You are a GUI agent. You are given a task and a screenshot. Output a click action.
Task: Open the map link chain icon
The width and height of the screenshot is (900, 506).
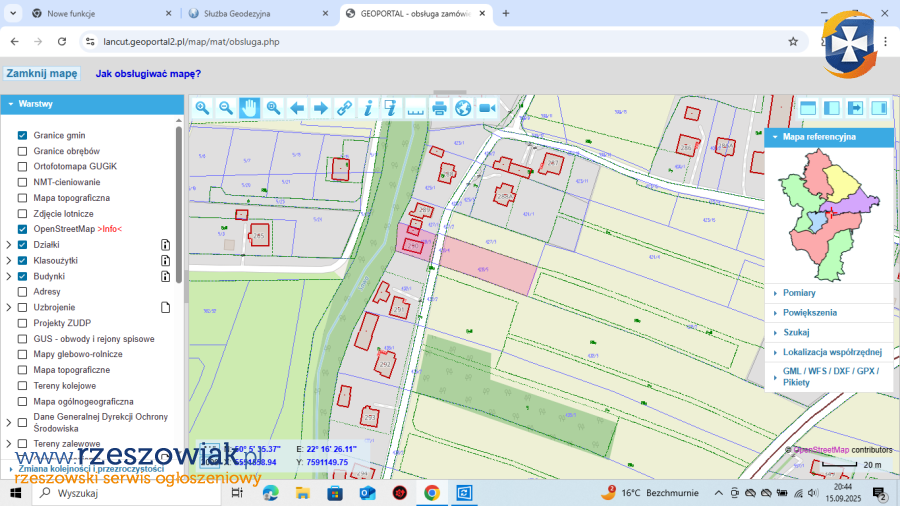click(344, 108)
